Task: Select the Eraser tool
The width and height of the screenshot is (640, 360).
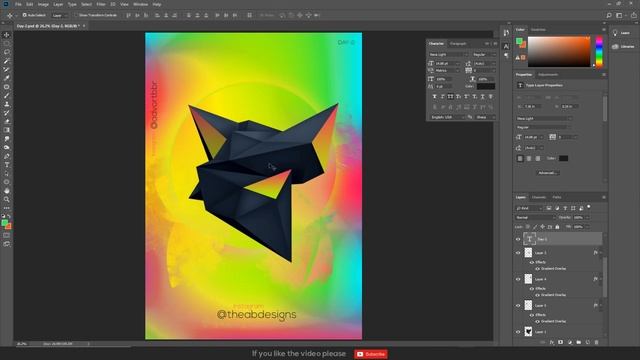Action: [x=7, y=122]
